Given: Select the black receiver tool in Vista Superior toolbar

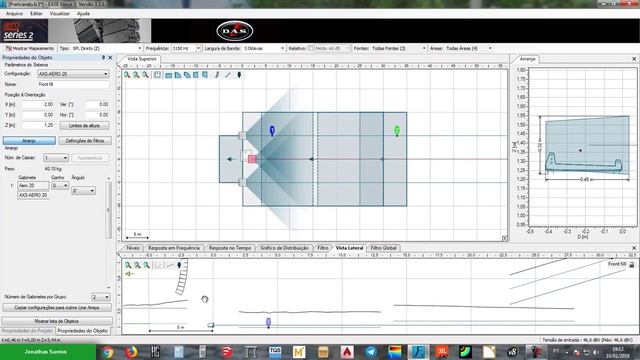Looking at the screenshot, I should (239, 75).
